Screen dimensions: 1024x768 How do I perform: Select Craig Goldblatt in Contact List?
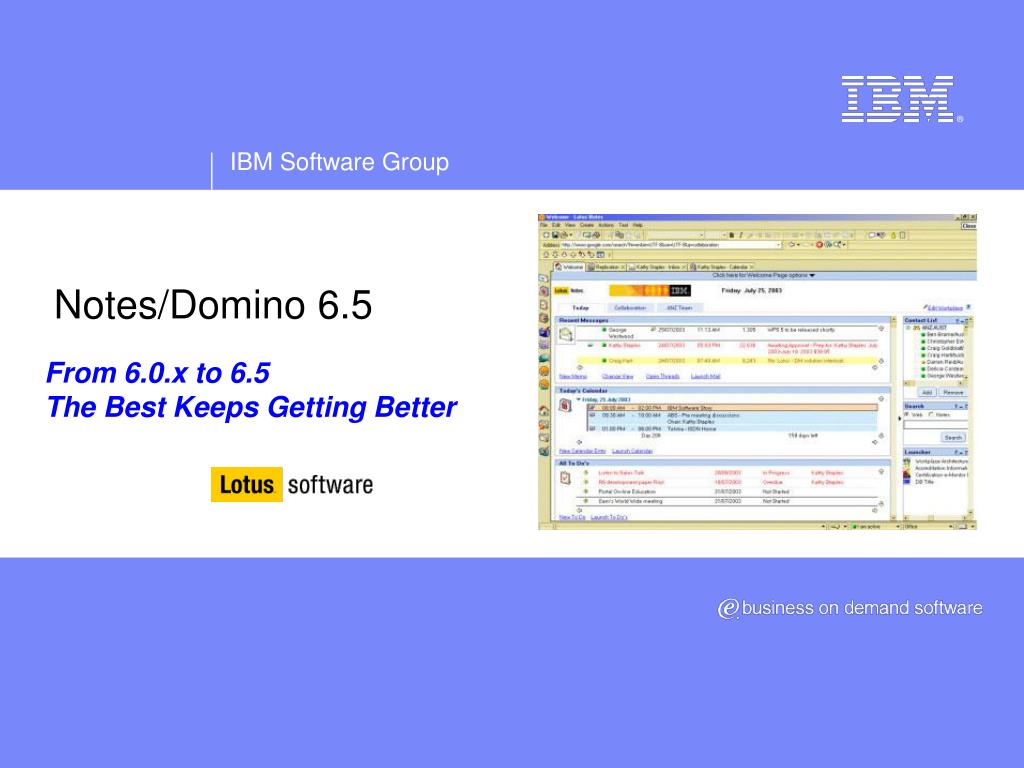(x=944, y=348)
